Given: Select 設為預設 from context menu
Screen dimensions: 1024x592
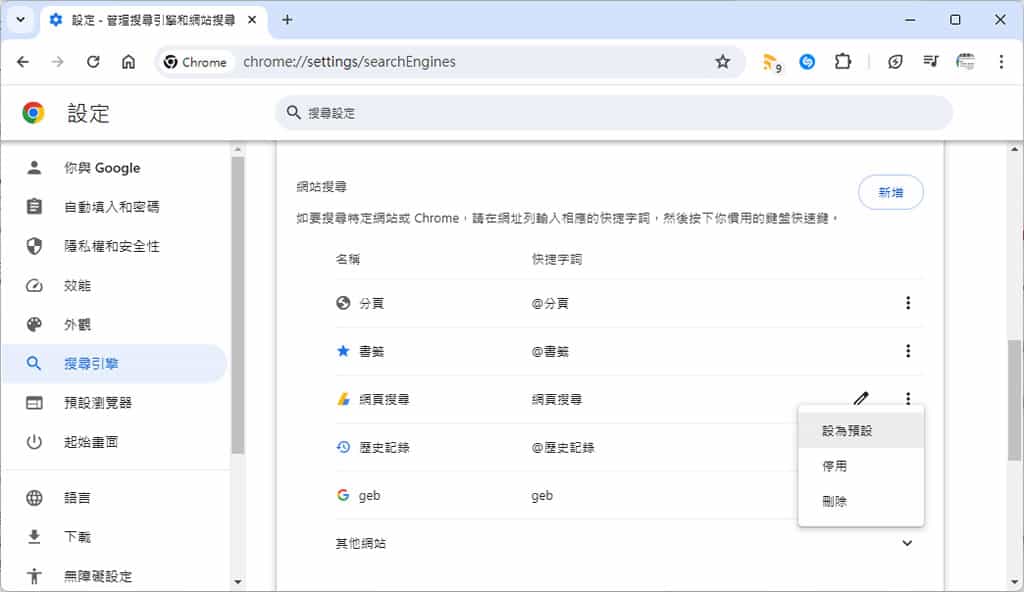Looking at the screenshot, I should [847, 431].
